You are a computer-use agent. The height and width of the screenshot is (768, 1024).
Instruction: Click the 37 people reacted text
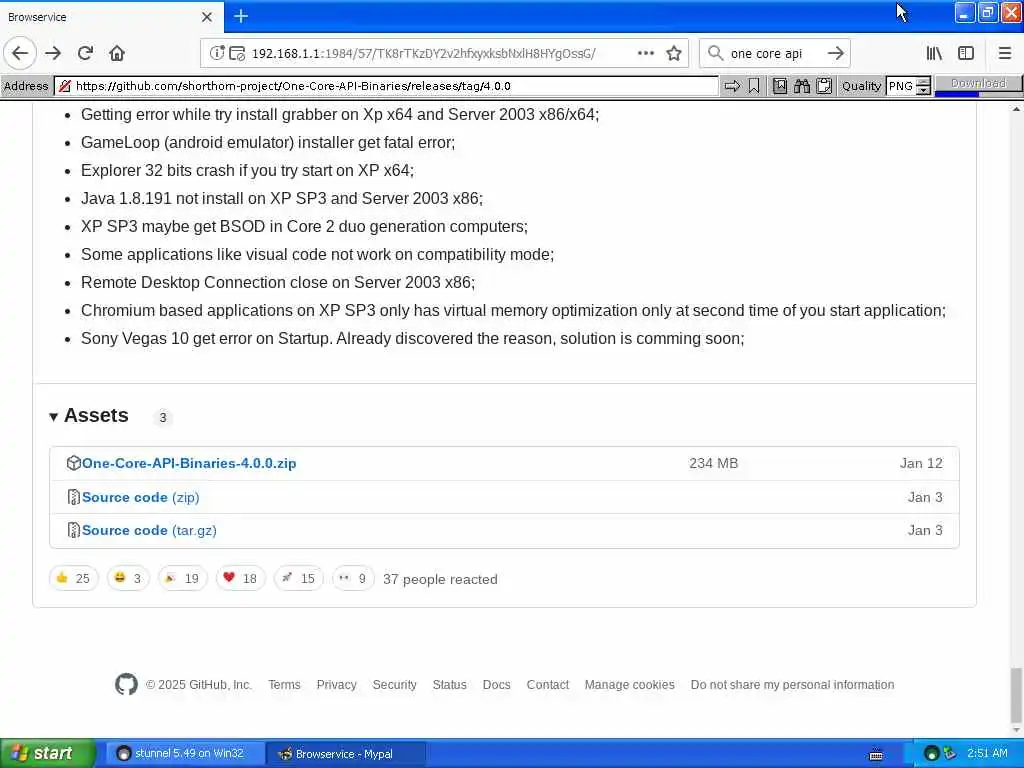coord(440,579)
